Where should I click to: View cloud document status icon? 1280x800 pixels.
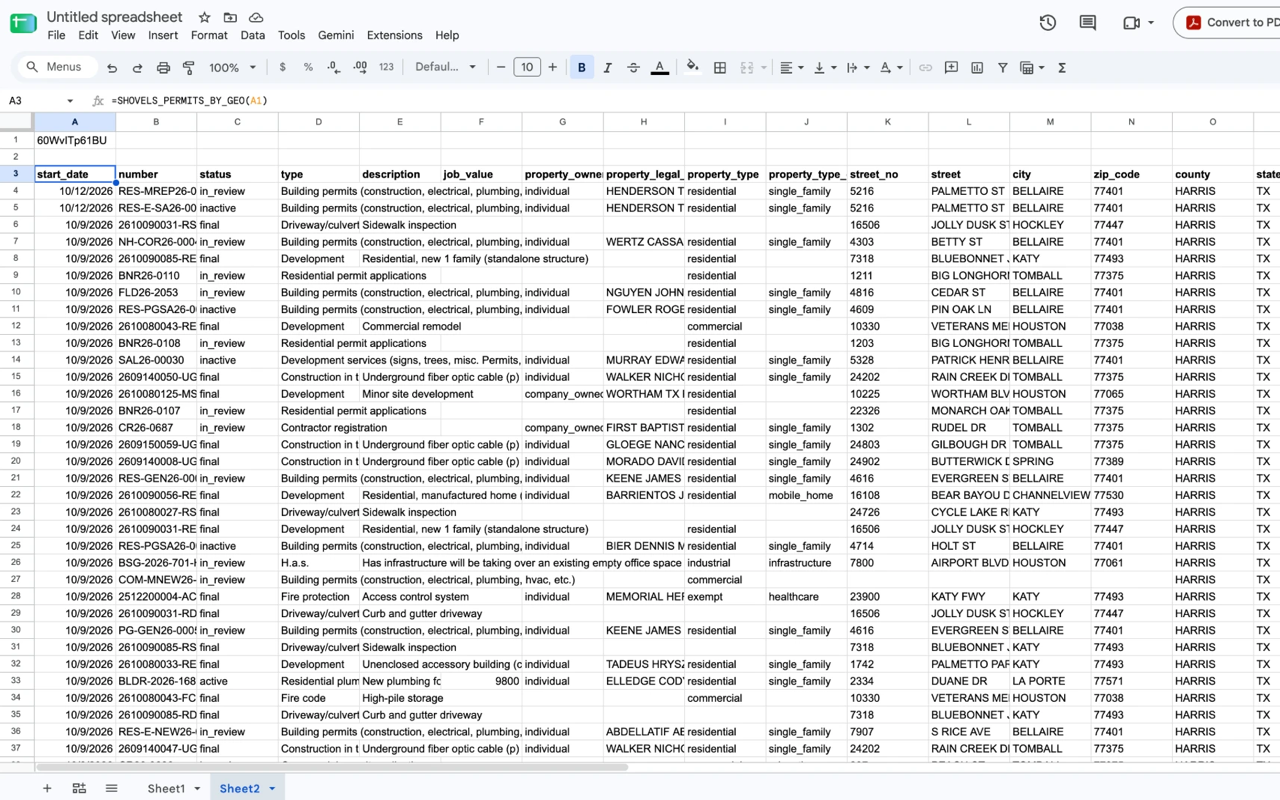(256, 17)
